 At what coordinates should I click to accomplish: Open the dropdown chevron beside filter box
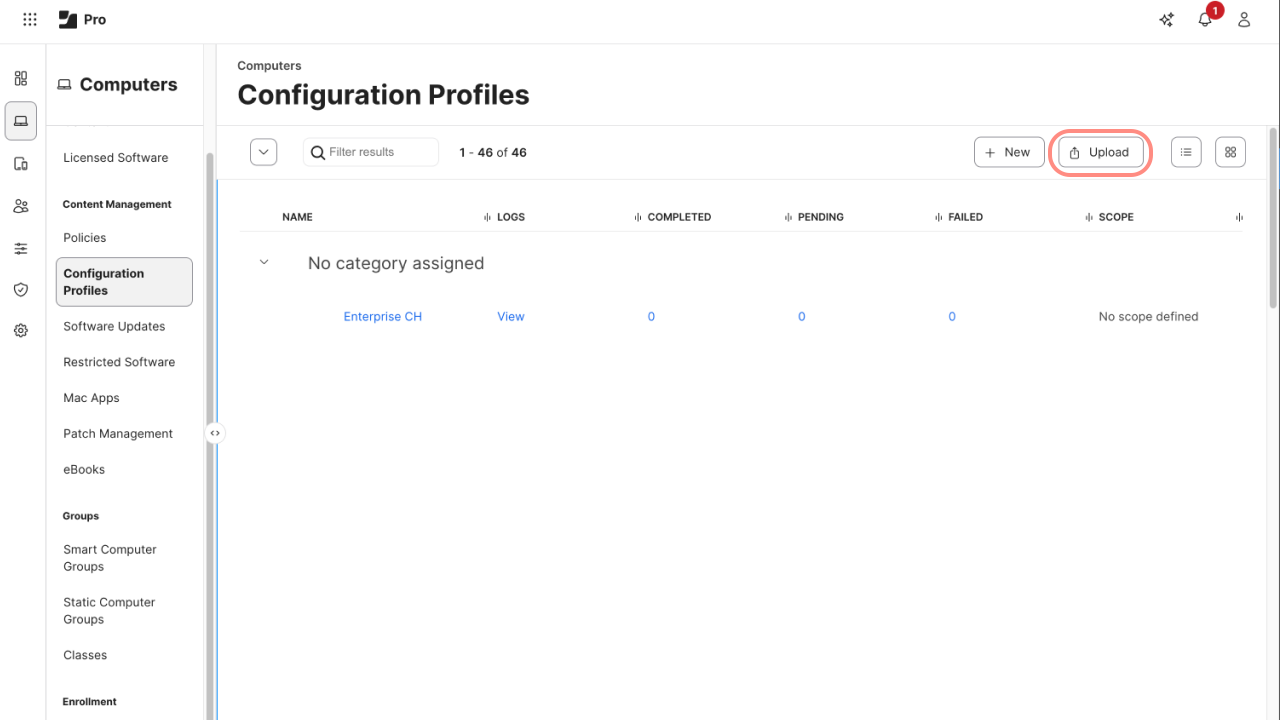coord(263,152)
